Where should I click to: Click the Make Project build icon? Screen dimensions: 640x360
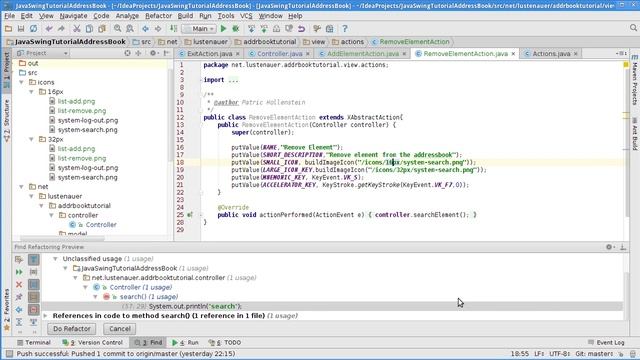173,29
